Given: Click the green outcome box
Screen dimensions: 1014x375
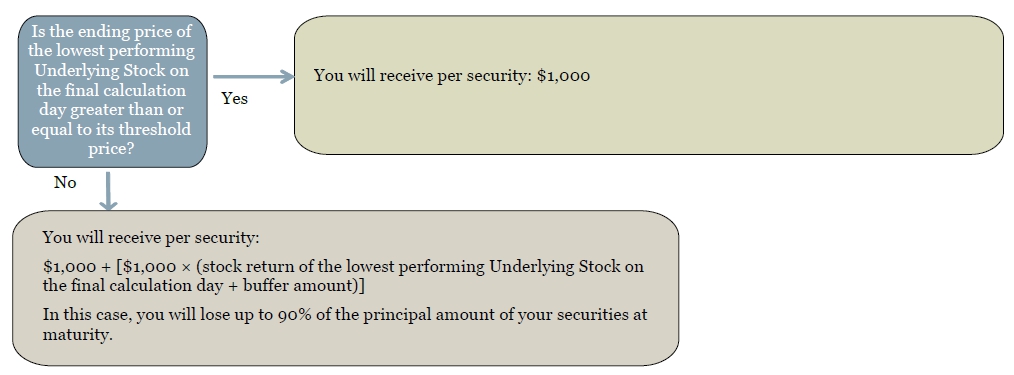Looking at the screenshot, I should (649, 85).
